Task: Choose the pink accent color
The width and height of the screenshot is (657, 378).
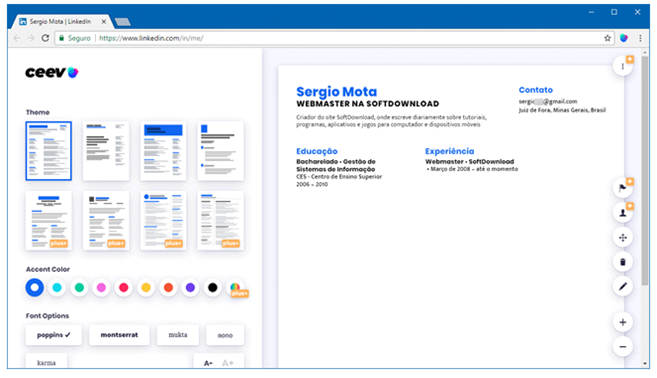Action: pyautogui.click(x=101, y=287)
